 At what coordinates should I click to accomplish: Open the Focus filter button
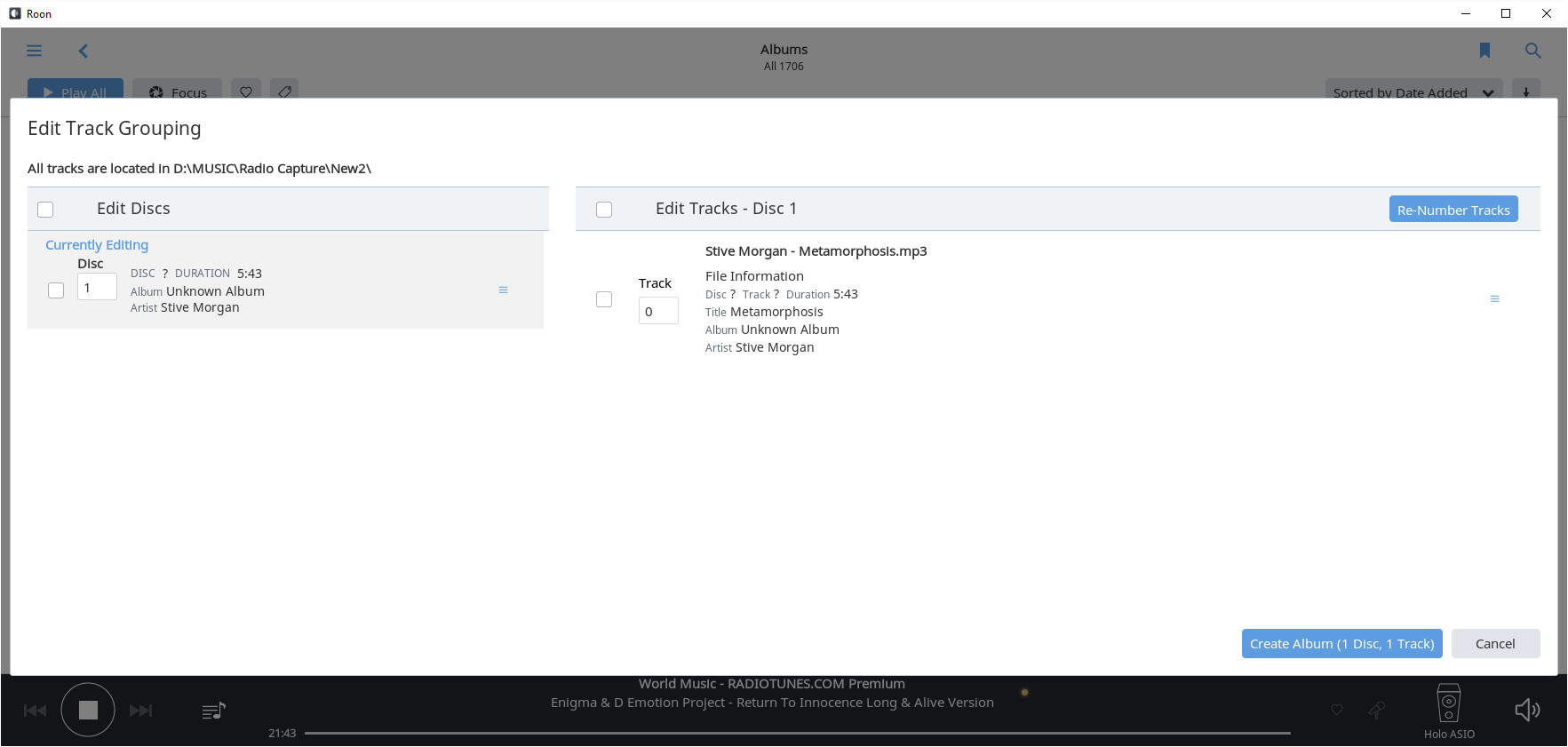click(x=178, y=91)
